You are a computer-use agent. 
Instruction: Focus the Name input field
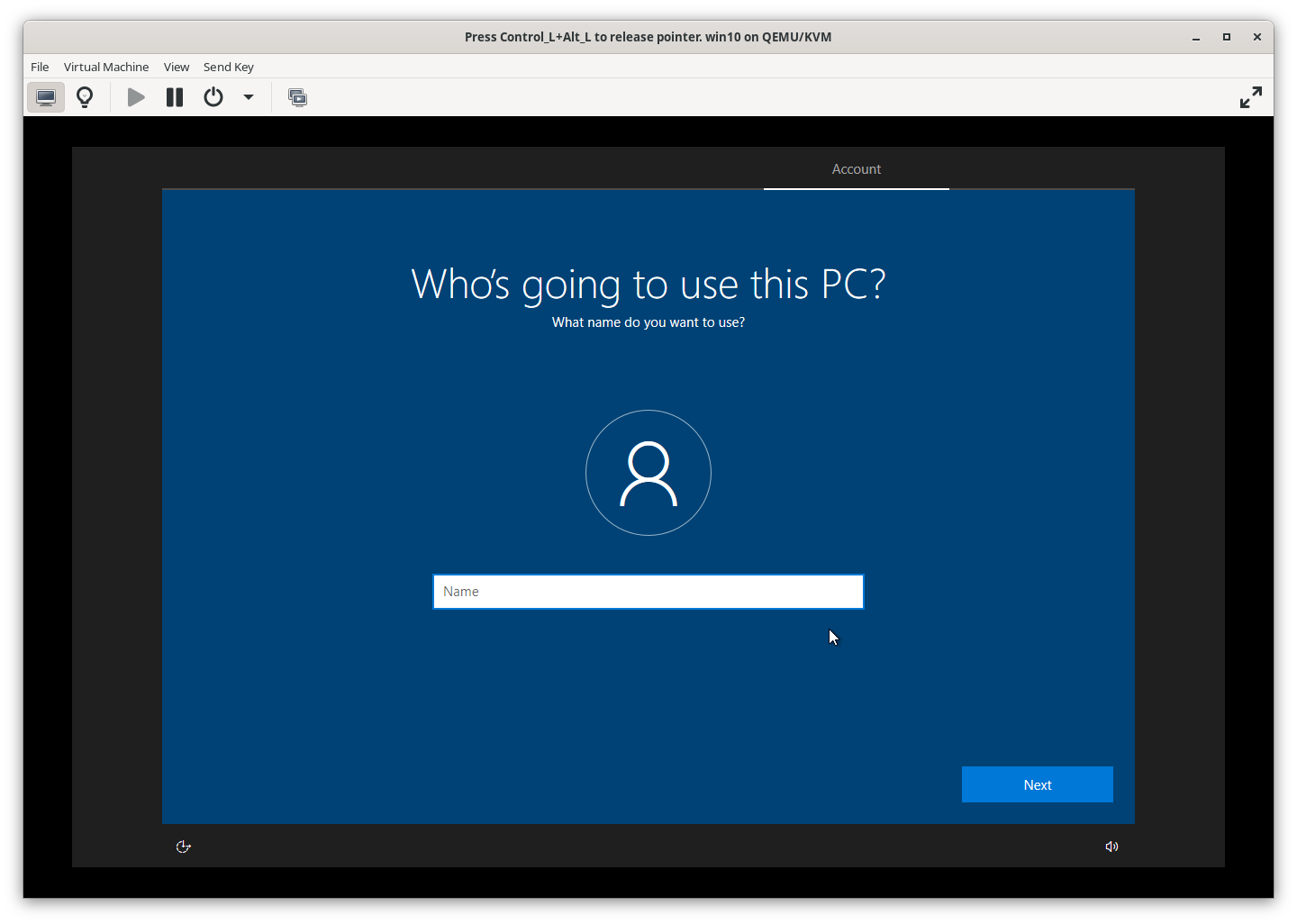[648, 592]
